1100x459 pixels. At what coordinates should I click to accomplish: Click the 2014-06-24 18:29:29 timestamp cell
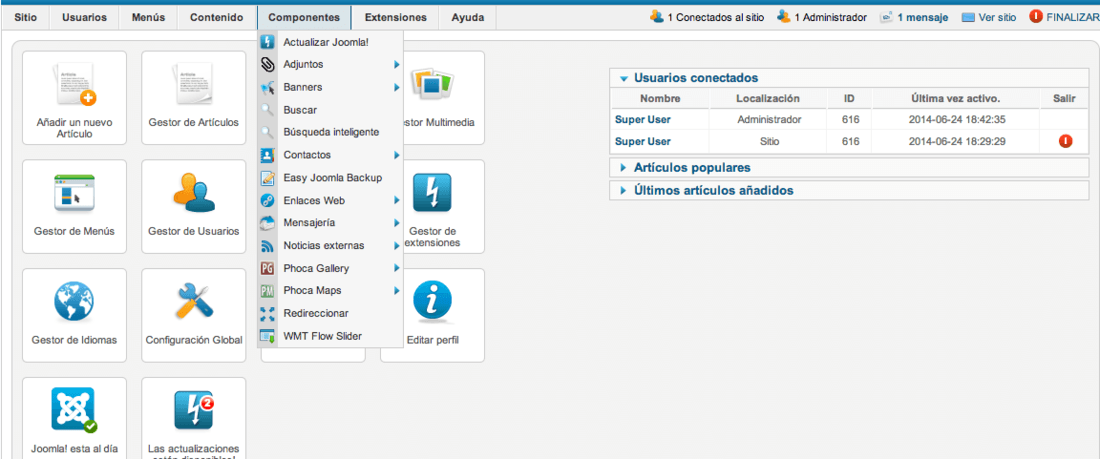pyautogui.click(x=957, y=141)
